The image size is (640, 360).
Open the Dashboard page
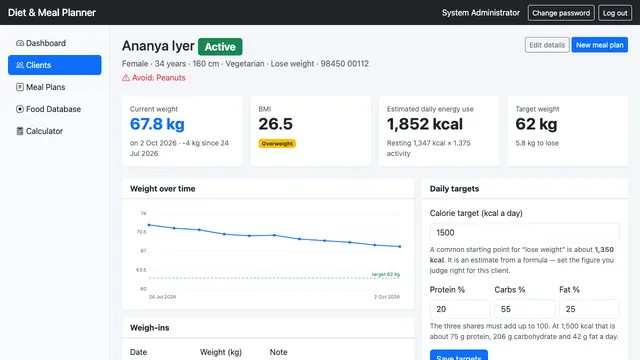click(55, 43)
